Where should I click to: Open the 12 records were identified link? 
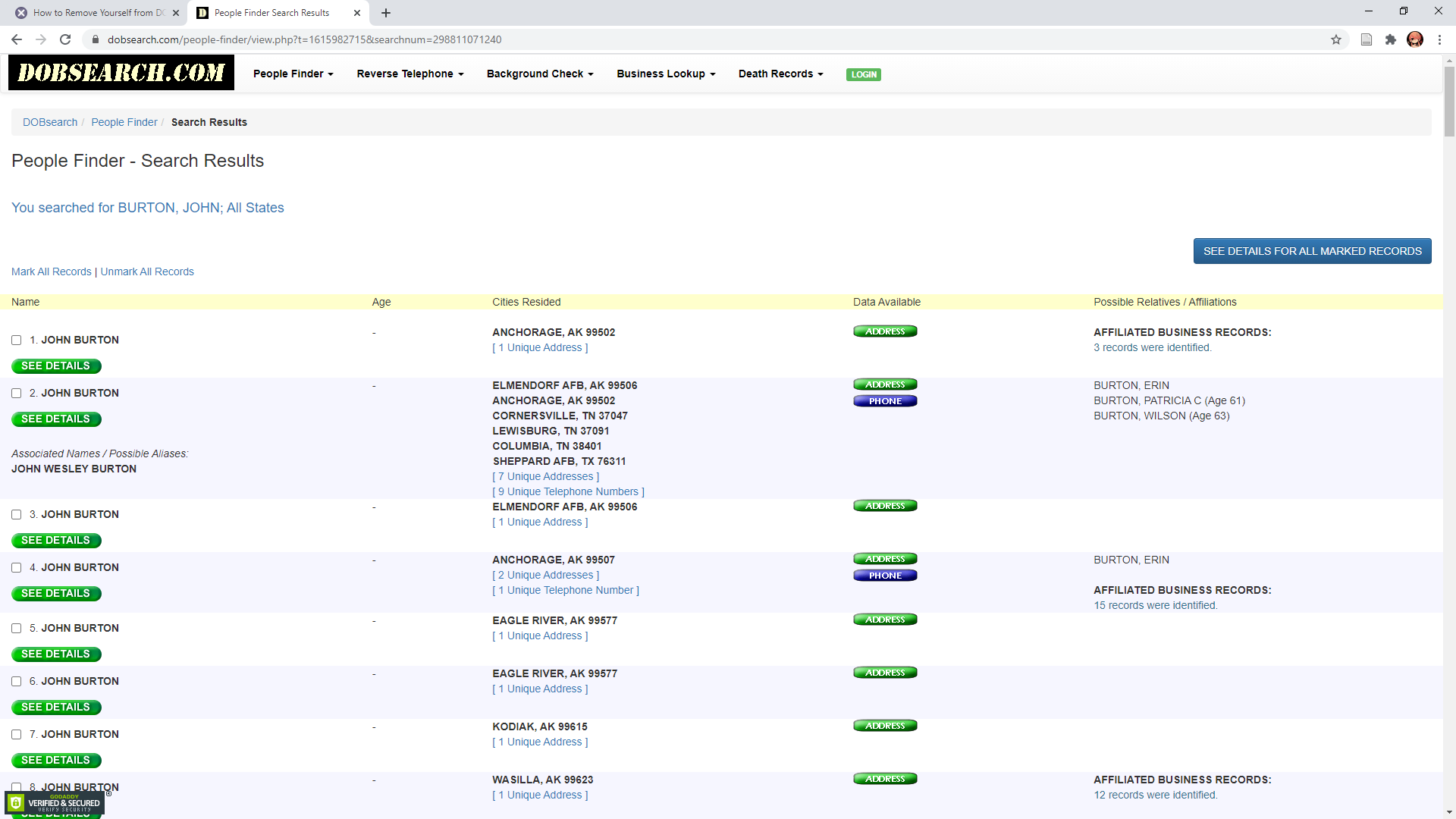tap(1156, 795)
